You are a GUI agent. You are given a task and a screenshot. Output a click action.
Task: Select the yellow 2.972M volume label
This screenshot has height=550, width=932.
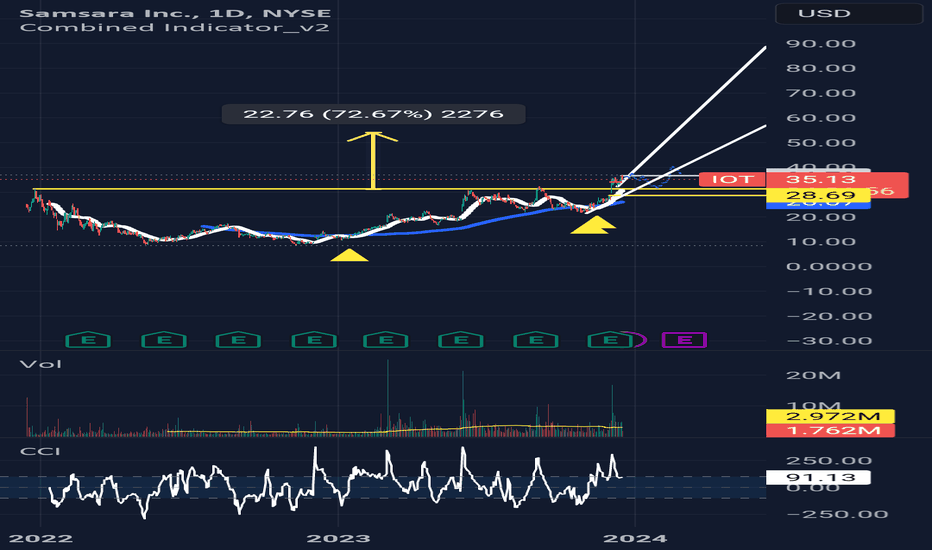[830, 416]
